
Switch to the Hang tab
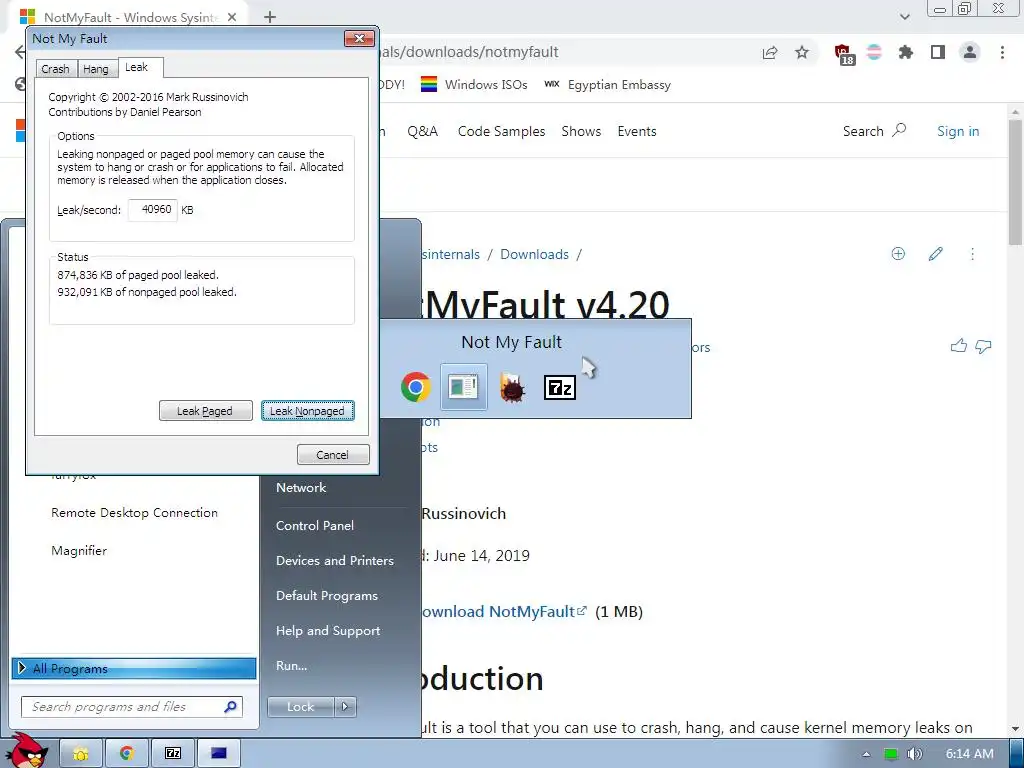coord(96,69)
